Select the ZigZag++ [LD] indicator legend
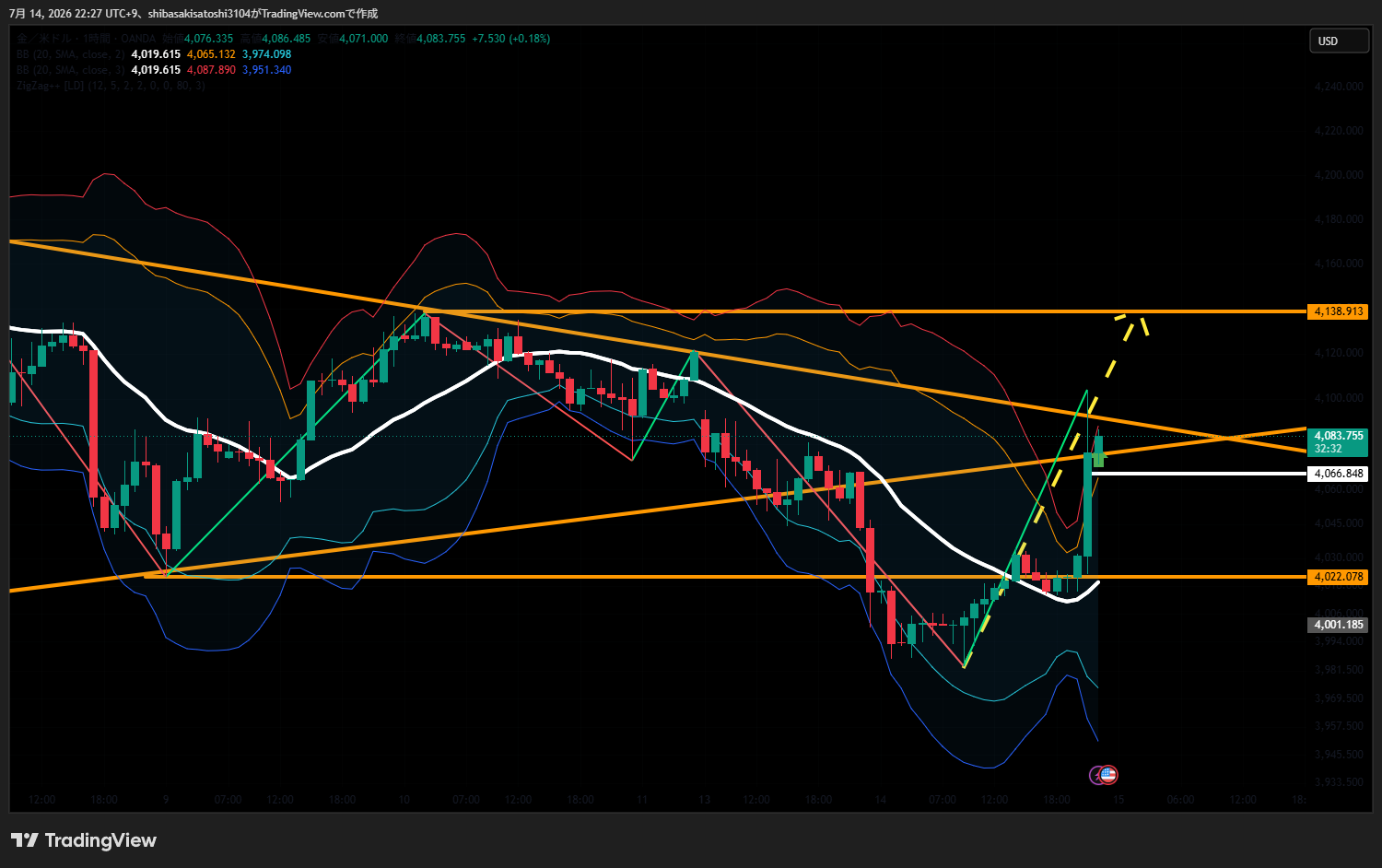Image resolution: width=1382 pixels, height=868 pixels. pos(111,86)
